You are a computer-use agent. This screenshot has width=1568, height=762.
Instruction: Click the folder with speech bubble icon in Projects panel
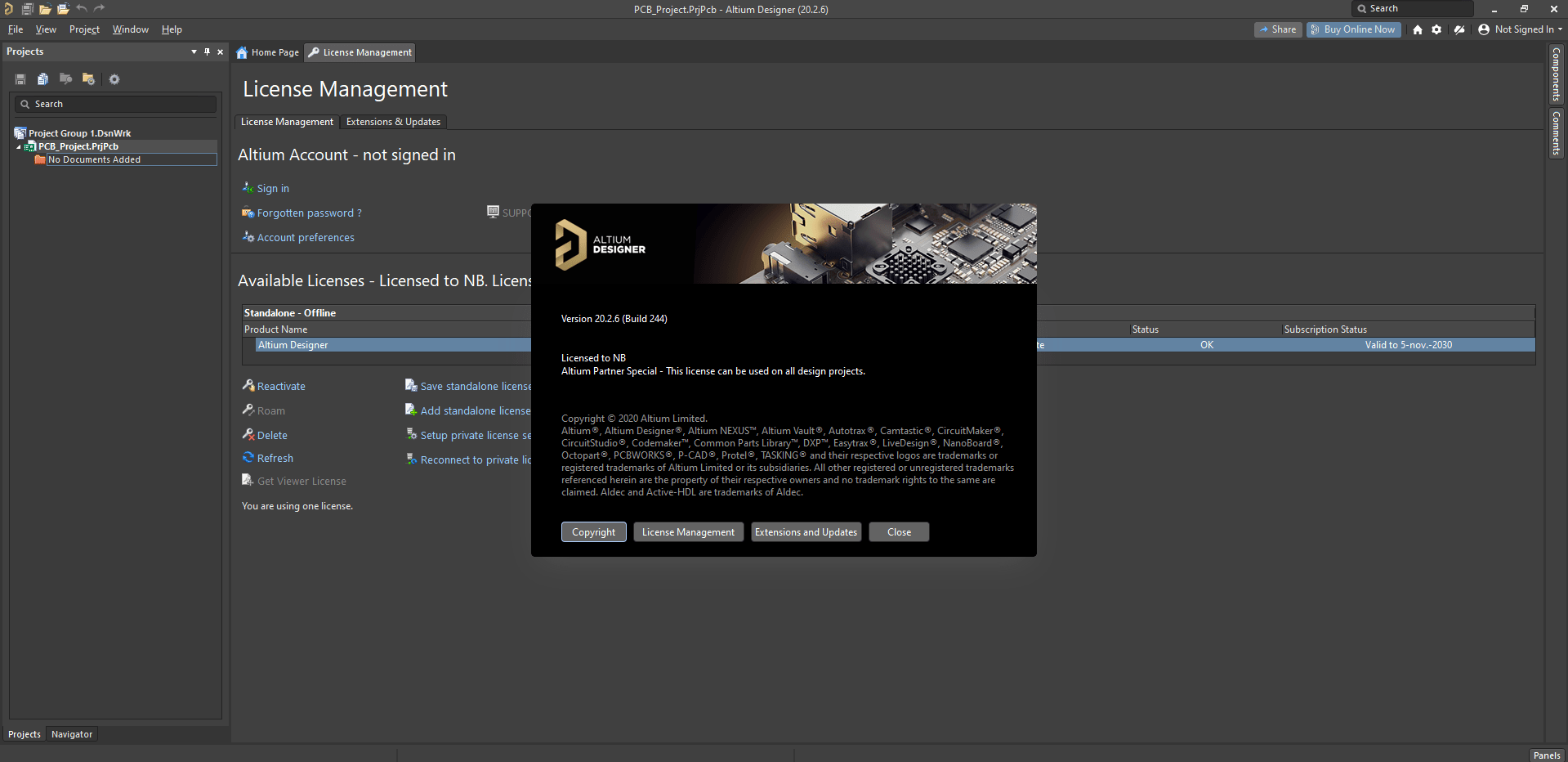click(65, 79)
